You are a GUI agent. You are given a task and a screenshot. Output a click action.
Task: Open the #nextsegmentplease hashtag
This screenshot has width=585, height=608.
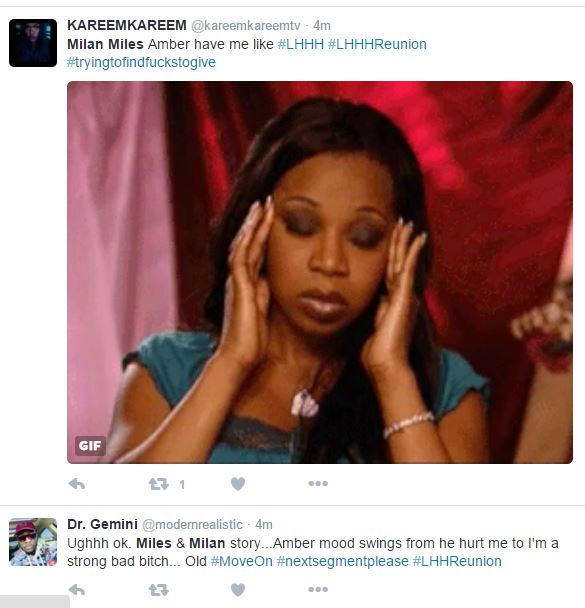tap(343, 561)
